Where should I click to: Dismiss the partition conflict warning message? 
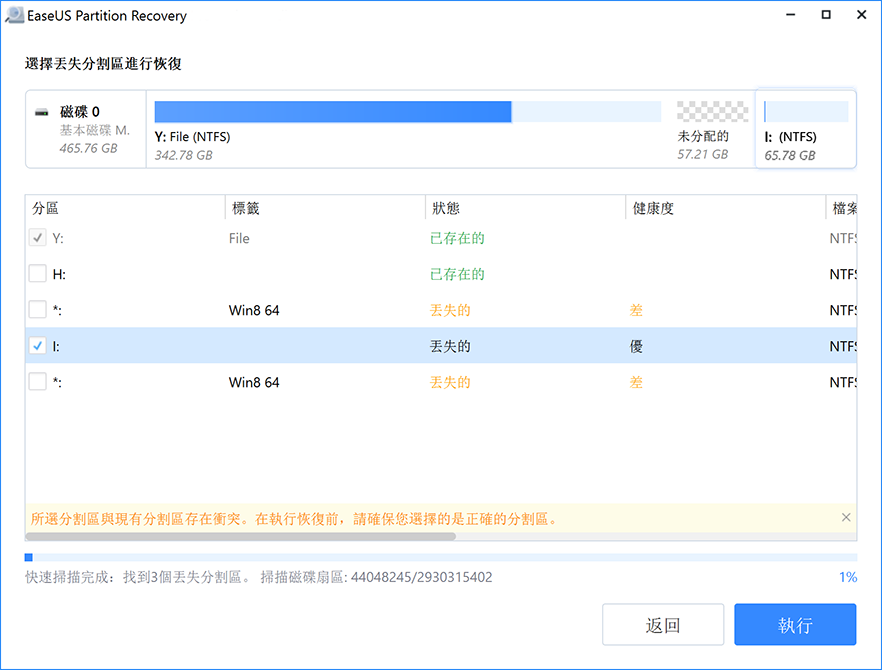846,518
